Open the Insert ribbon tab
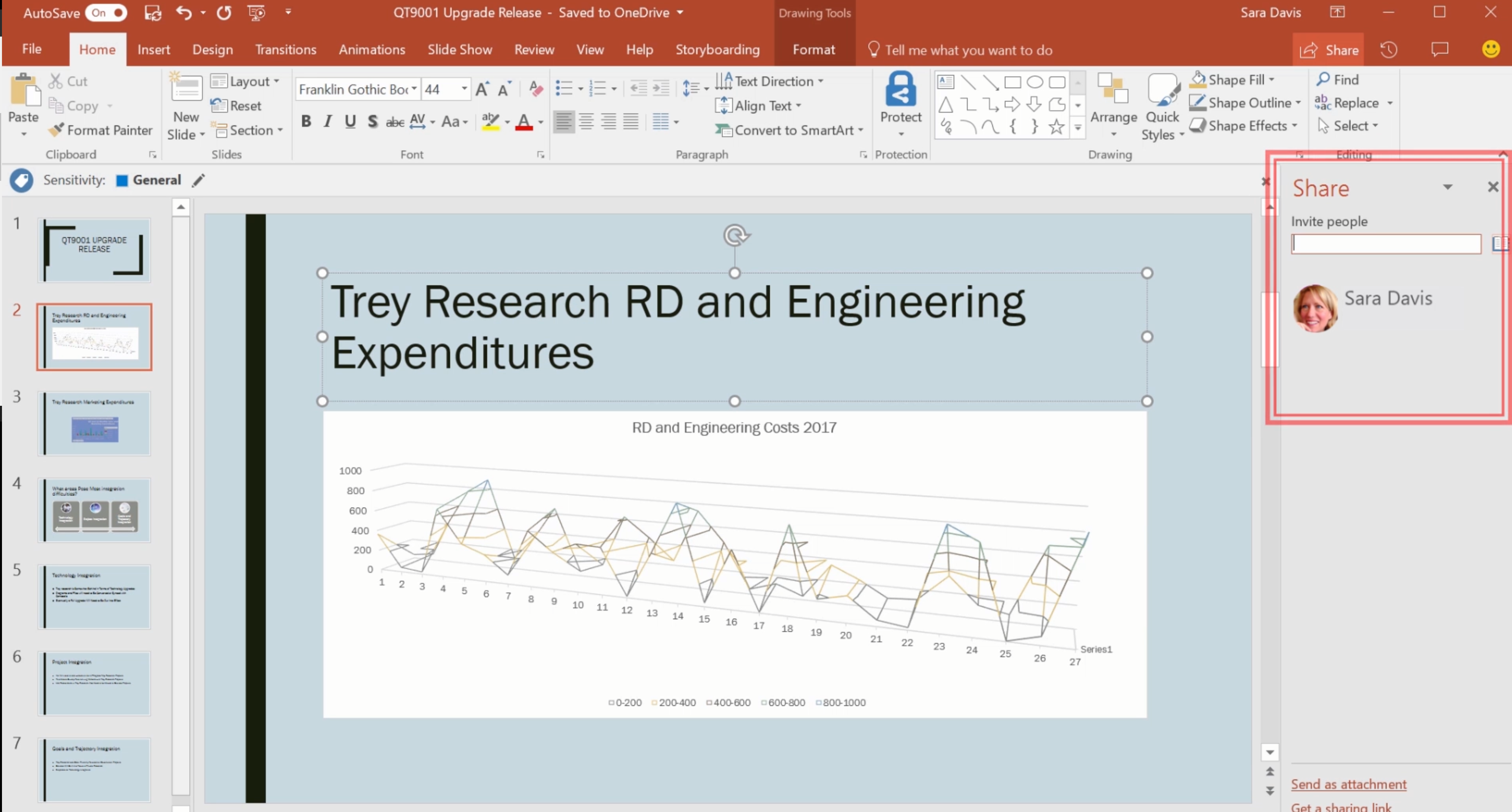Viewport: 1512px width, 812px height. coord(154,50)
